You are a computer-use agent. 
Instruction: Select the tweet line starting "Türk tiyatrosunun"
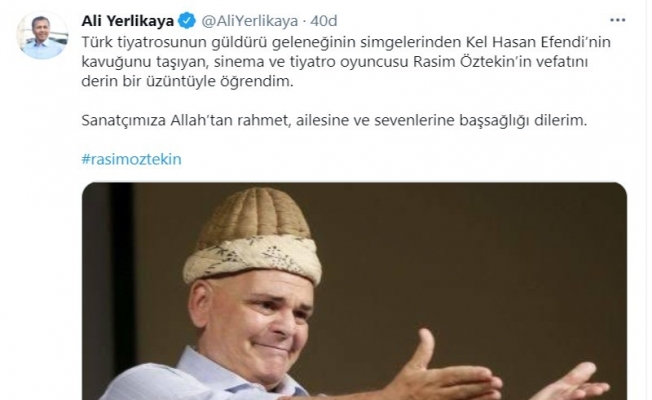(346, 42)
